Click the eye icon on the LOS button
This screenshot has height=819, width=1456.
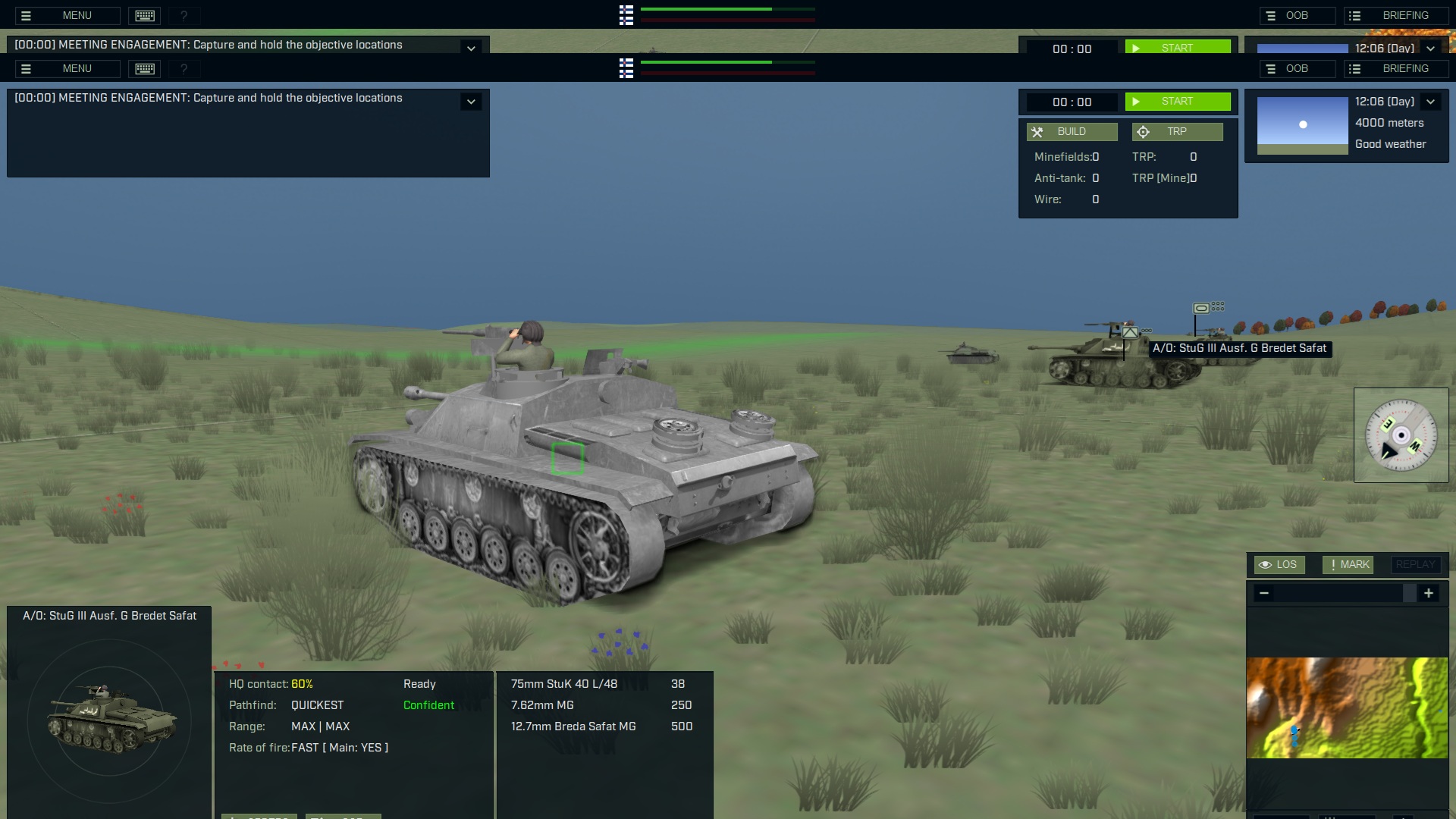(1265, 565)
